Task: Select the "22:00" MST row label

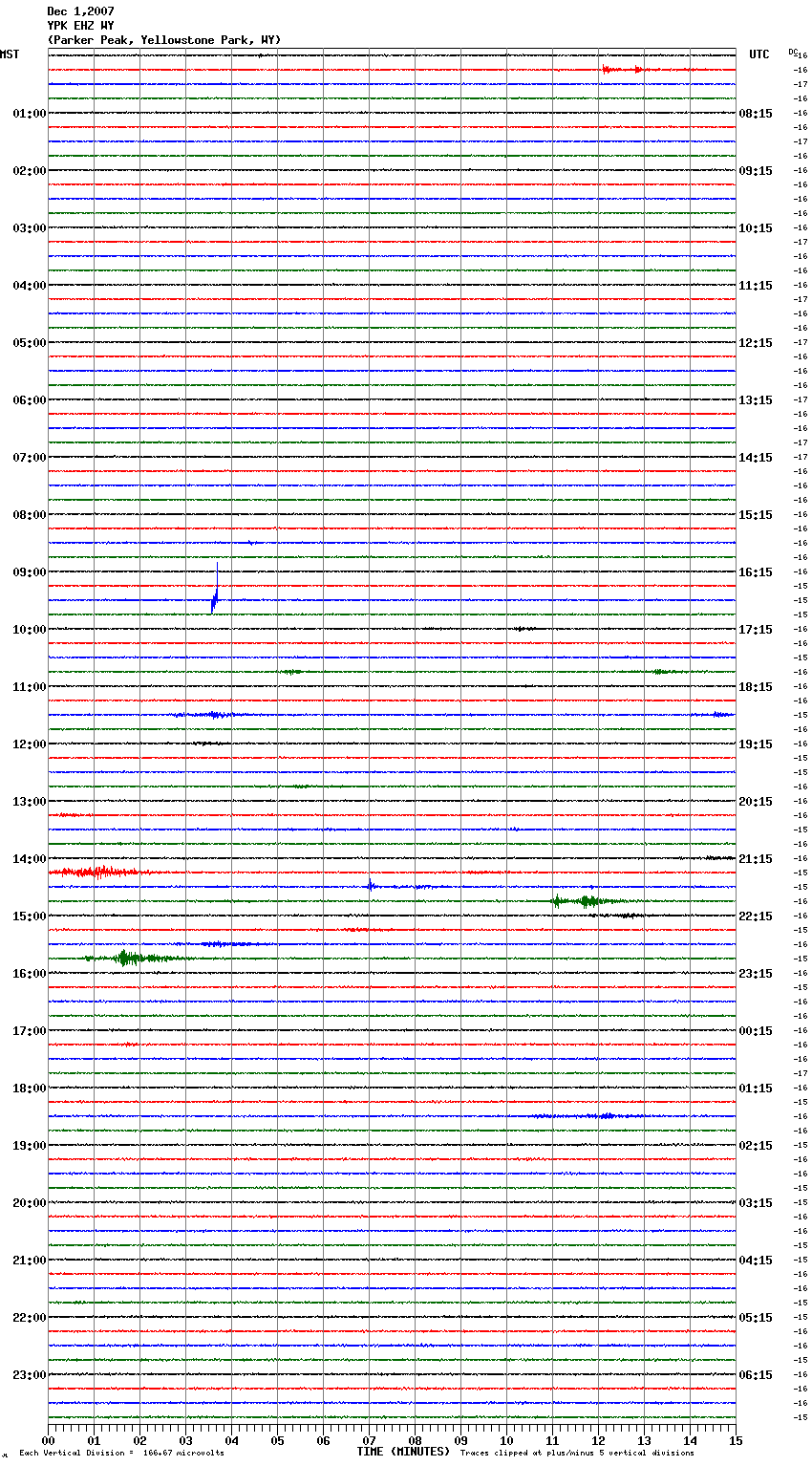Action: [x=30, y=1318]
